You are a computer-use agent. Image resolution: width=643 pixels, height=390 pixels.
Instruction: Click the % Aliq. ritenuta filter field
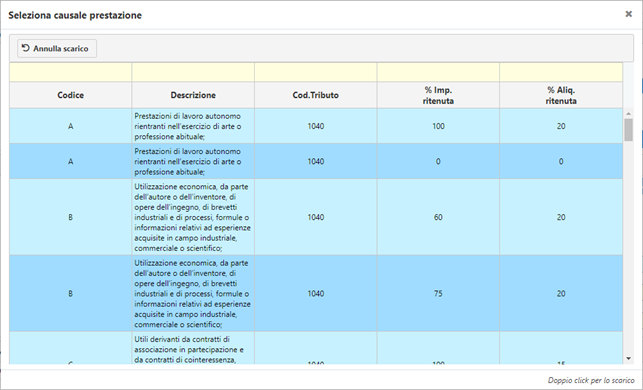tap(561, 72)
